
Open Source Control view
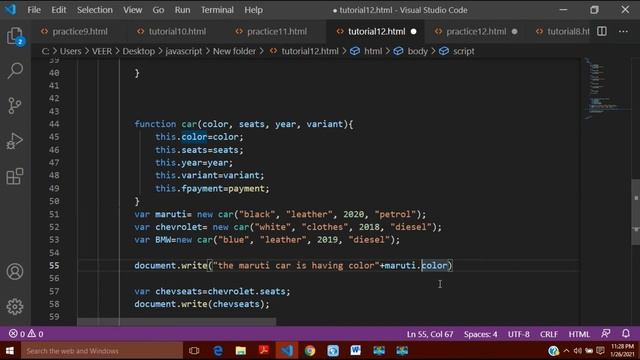[x=15, y=106]
